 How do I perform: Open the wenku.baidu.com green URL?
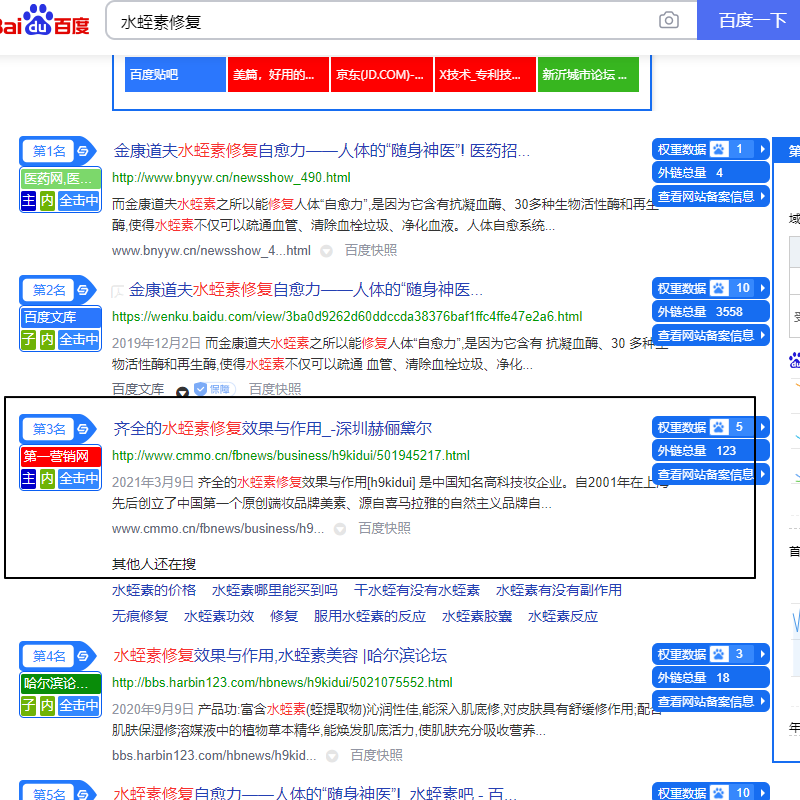(x=347, y=317)
